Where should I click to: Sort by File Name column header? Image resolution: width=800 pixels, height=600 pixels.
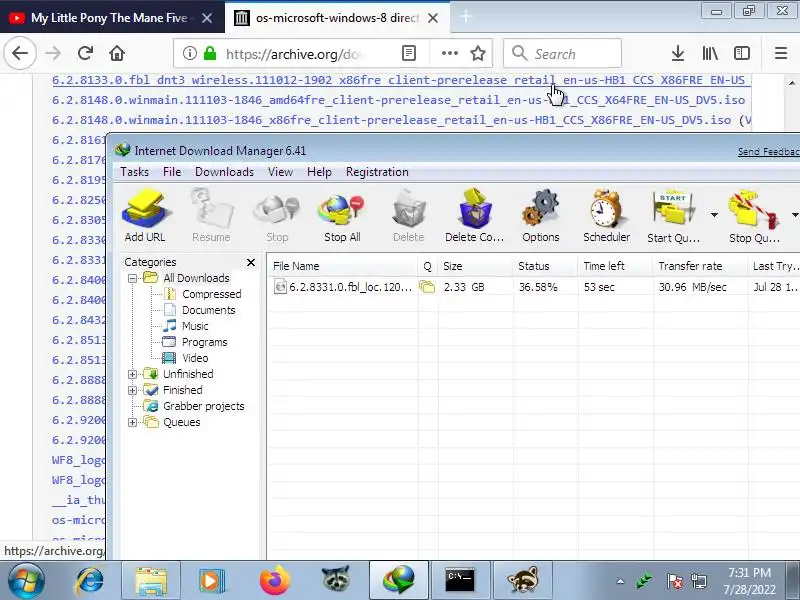(342, 266)
